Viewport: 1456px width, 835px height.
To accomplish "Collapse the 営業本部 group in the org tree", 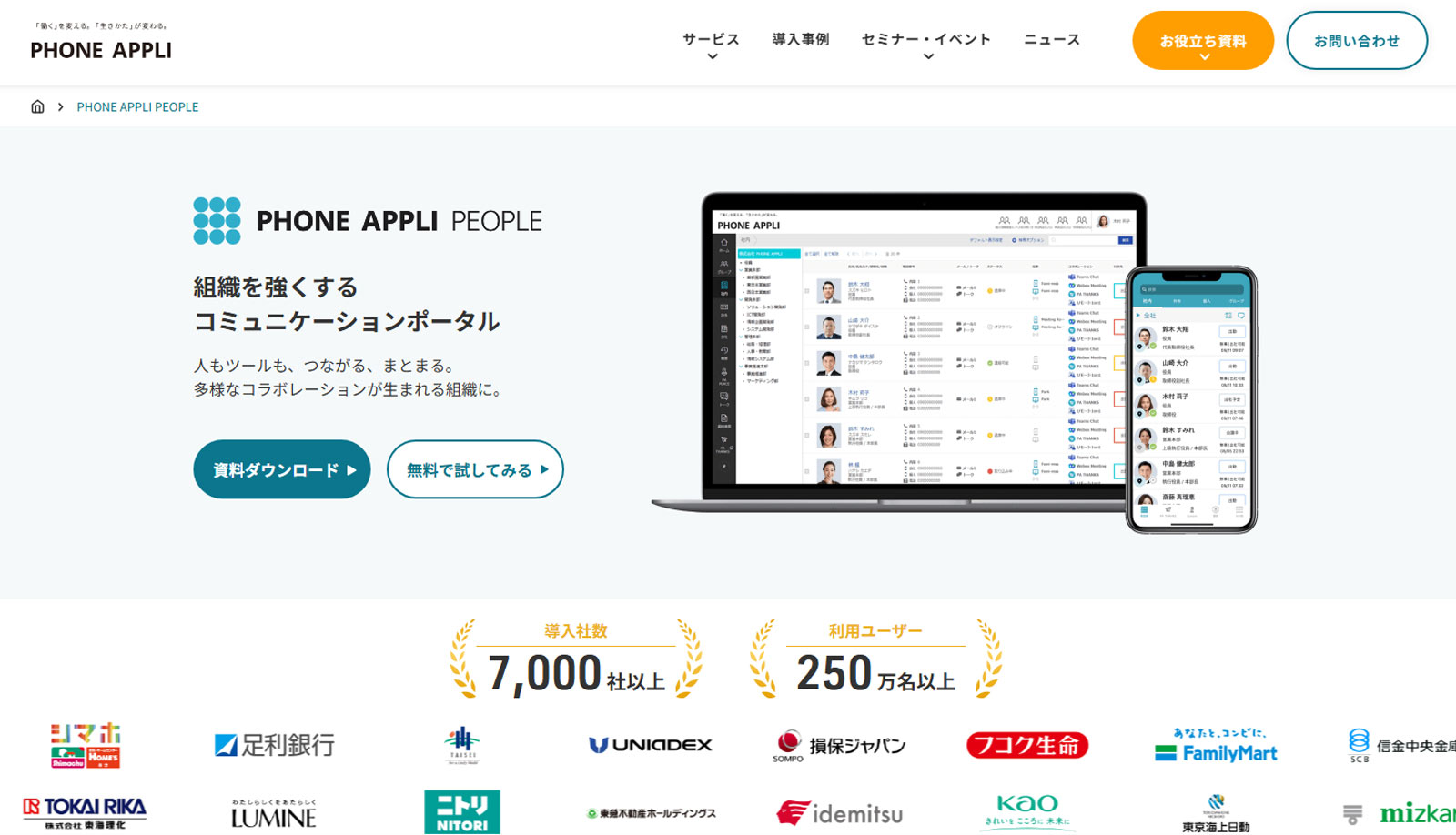I will (743, 271).
